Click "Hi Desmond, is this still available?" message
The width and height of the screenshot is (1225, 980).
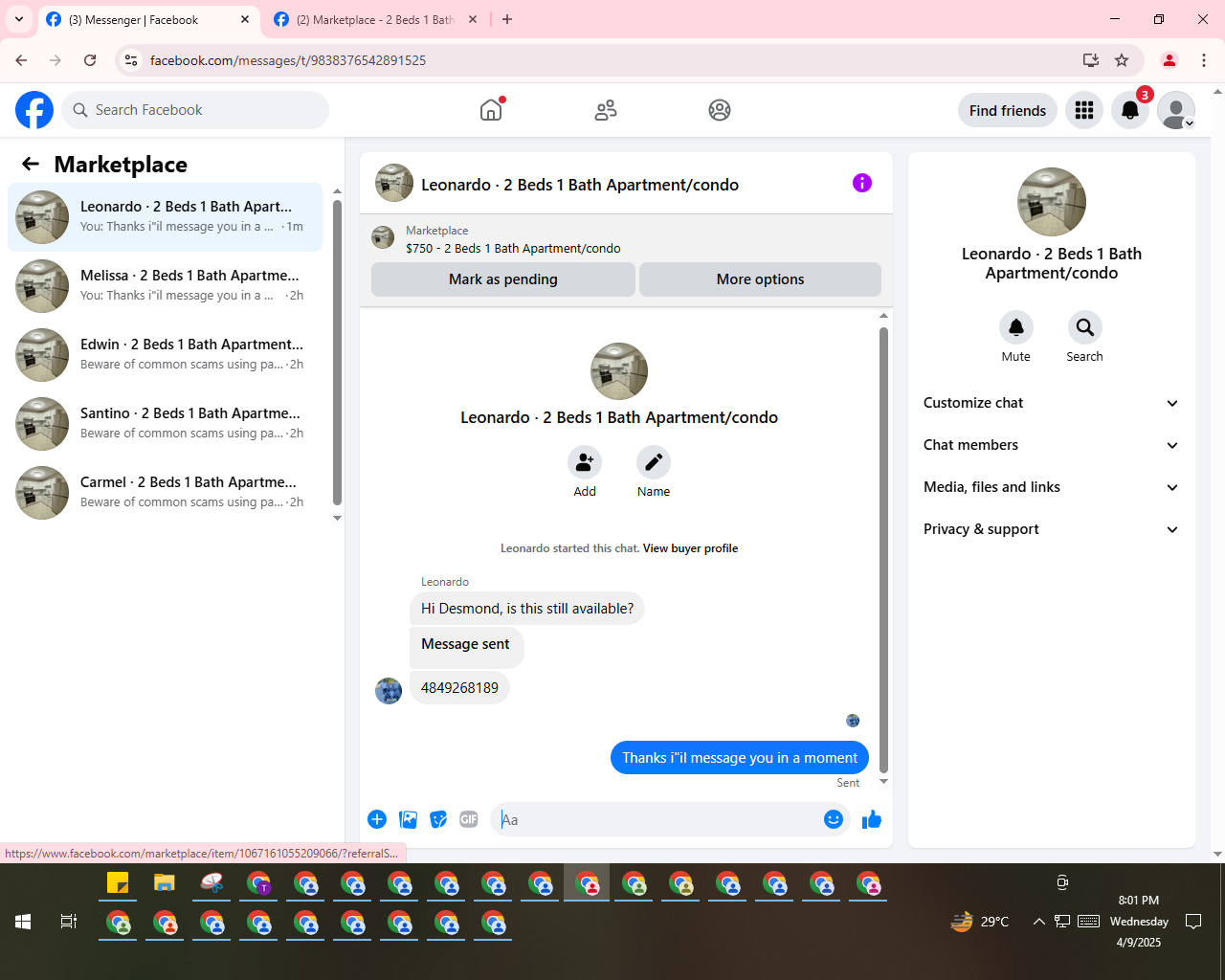(527, 609)
